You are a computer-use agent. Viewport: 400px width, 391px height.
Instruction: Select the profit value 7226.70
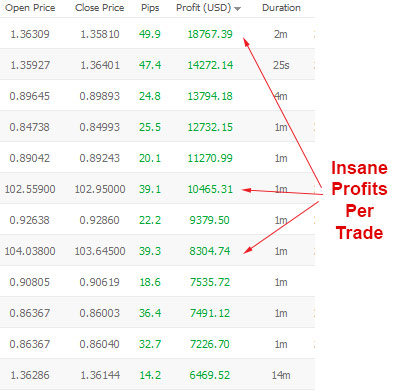(x=210, y=344)
